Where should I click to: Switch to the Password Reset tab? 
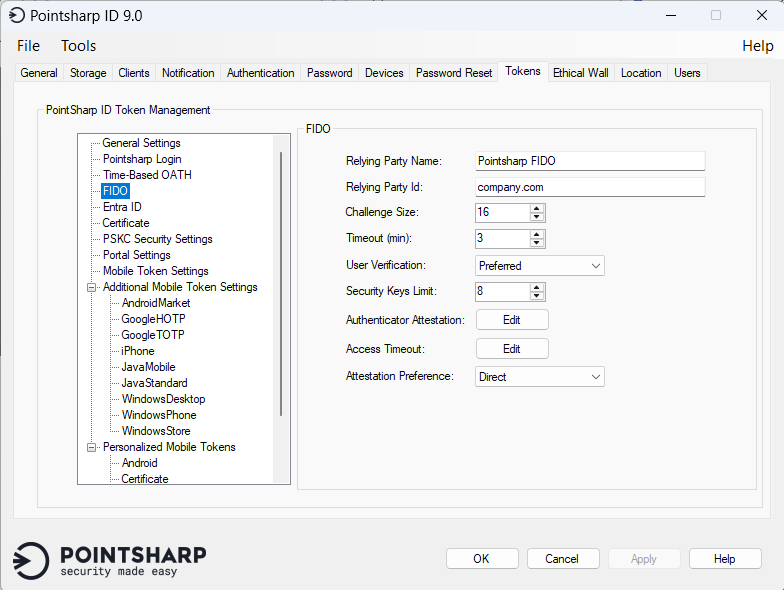454,73
